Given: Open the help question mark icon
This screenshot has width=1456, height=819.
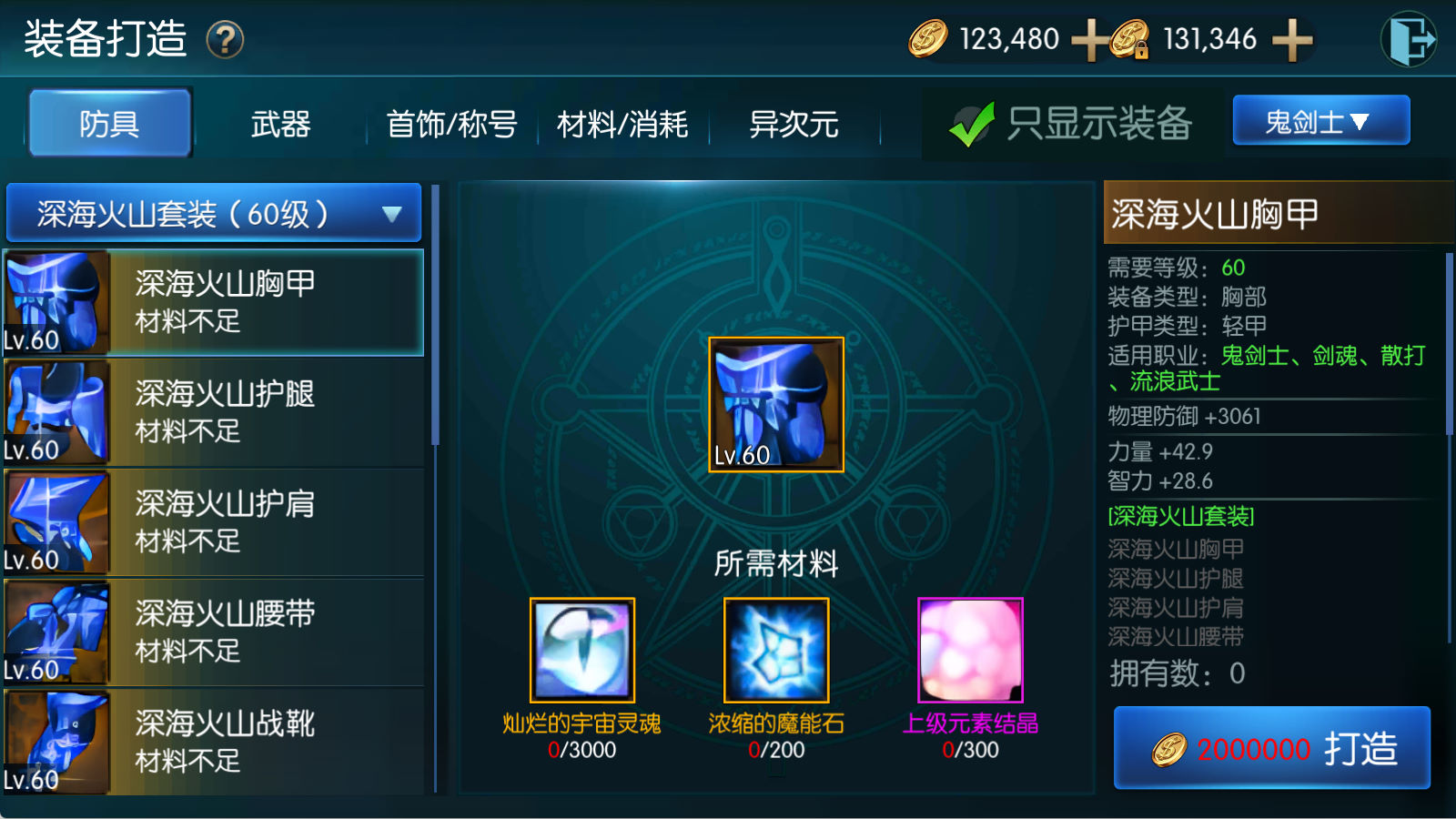Looking at the screenshot, I should (225, 40).
